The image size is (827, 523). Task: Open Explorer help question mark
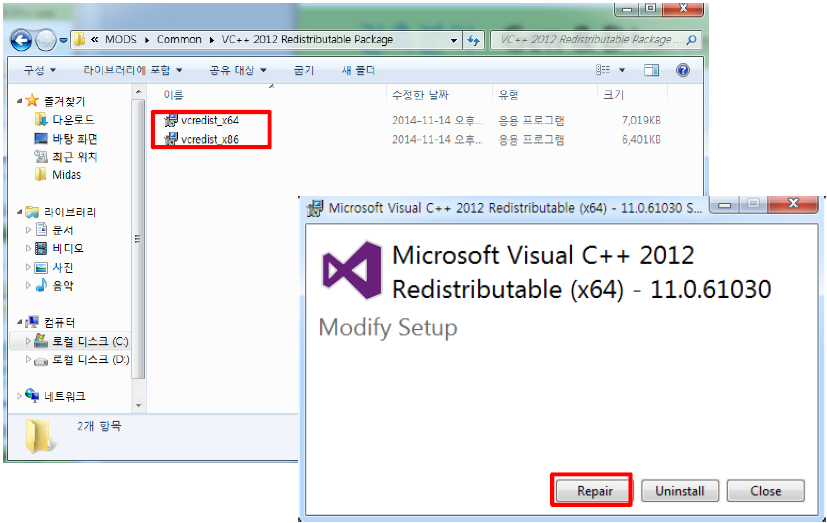point(682,70)
